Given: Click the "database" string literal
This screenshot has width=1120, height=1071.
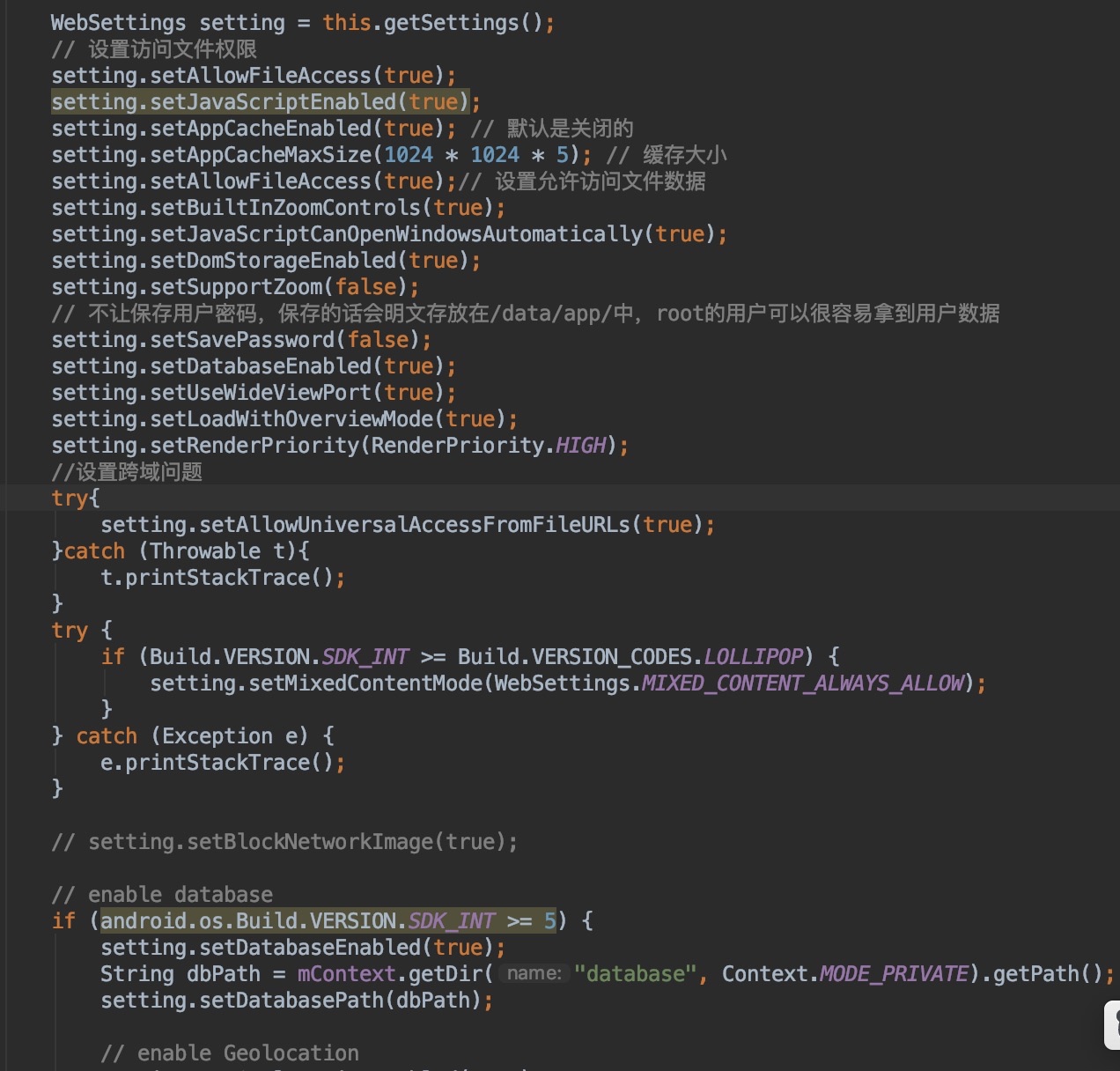Looking at the screenshot, I should point(636,974).
